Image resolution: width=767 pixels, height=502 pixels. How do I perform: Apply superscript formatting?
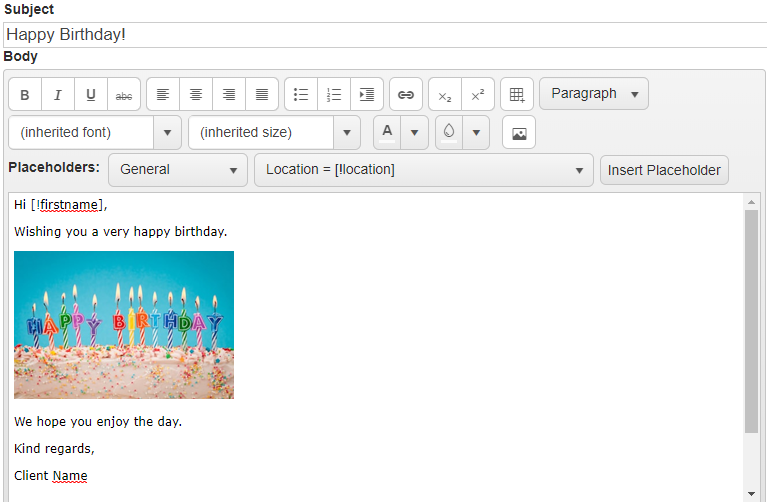point(478,94)
